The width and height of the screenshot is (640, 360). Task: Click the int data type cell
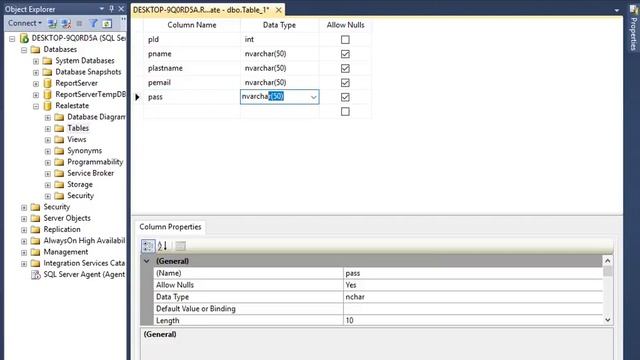tap(280, 40)
